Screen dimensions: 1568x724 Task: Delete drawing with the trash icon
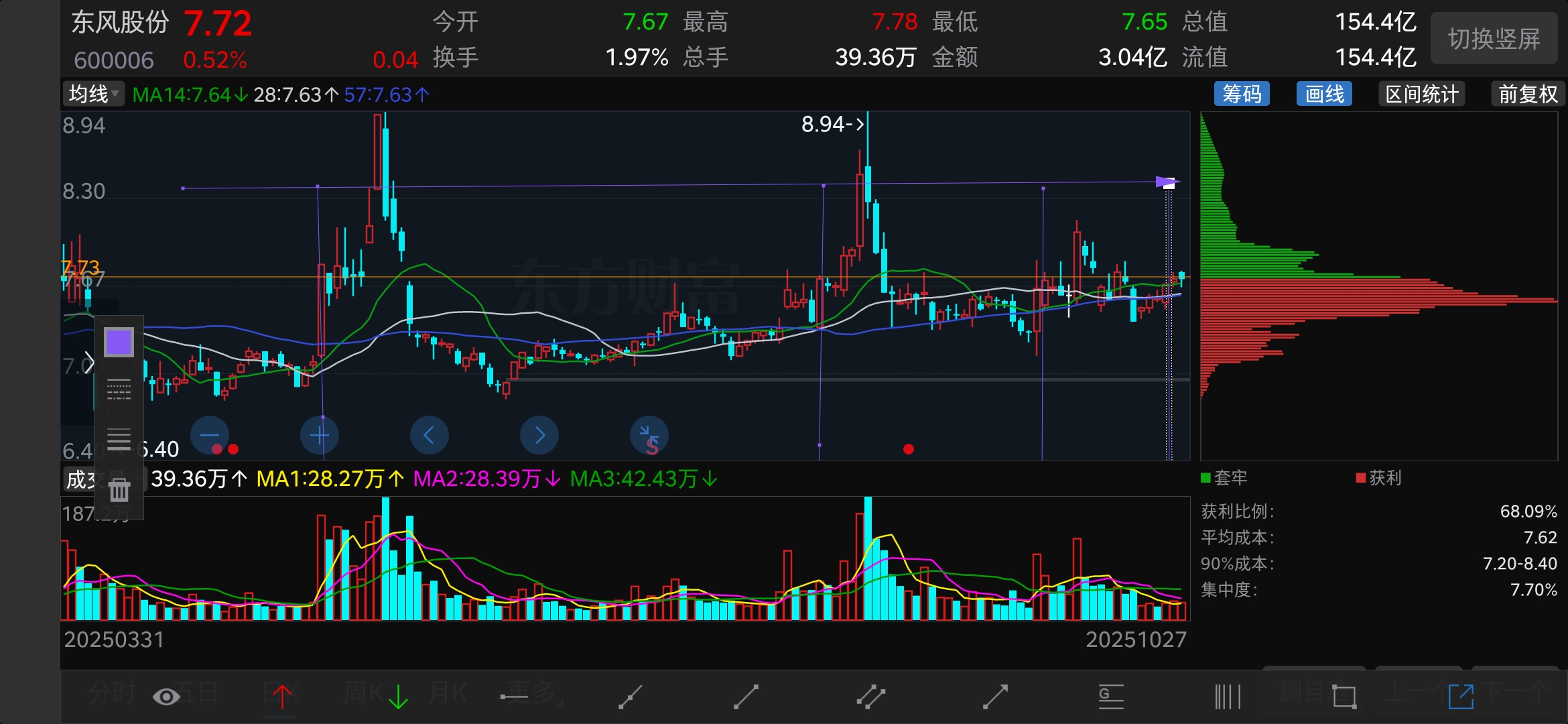(119, 490)
